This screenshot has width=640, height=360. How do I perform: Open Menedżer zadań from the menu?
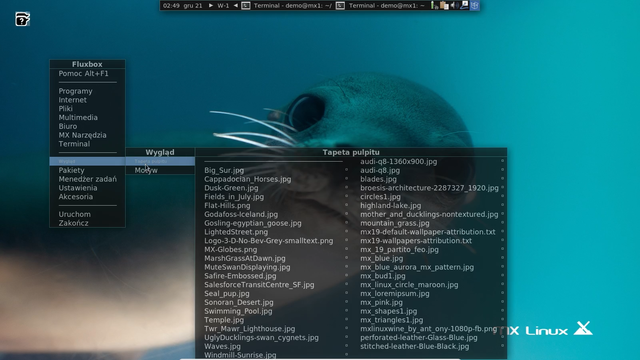(x=87, y=179)
